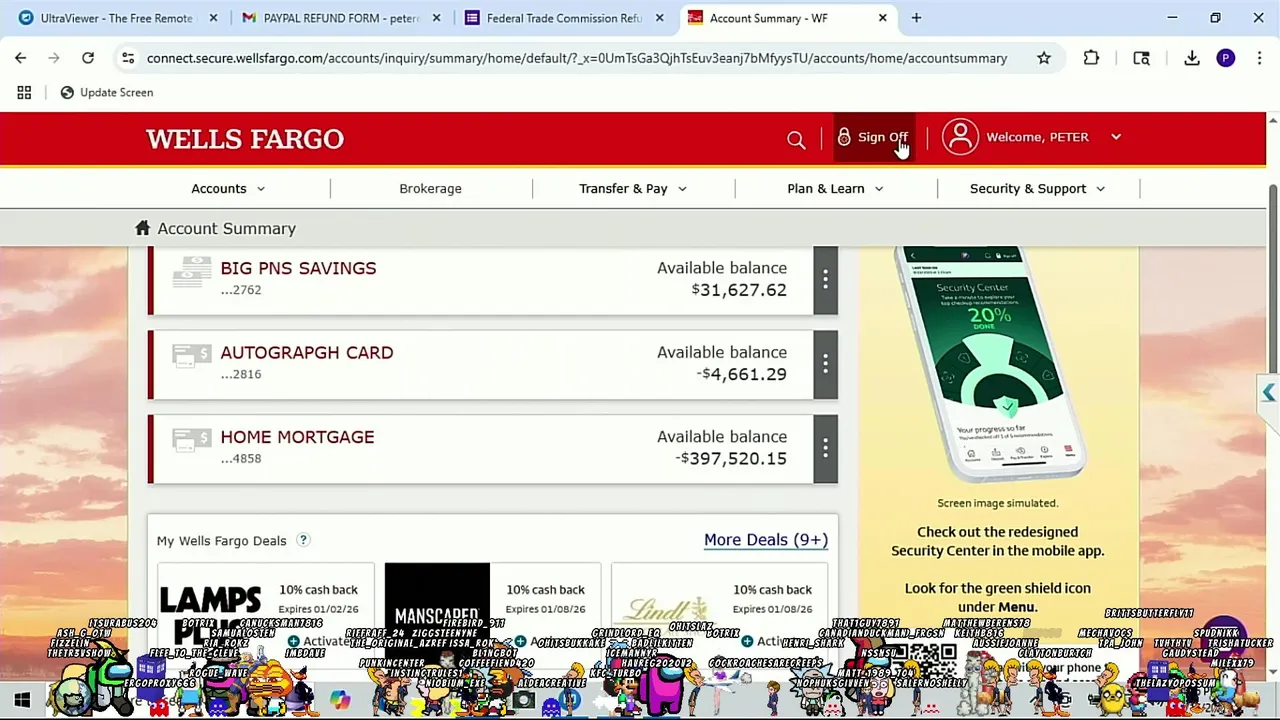The height and width of the screenshot is (720, 1280).
Task: Reload the page with the refresh icon
Action: 88,58
